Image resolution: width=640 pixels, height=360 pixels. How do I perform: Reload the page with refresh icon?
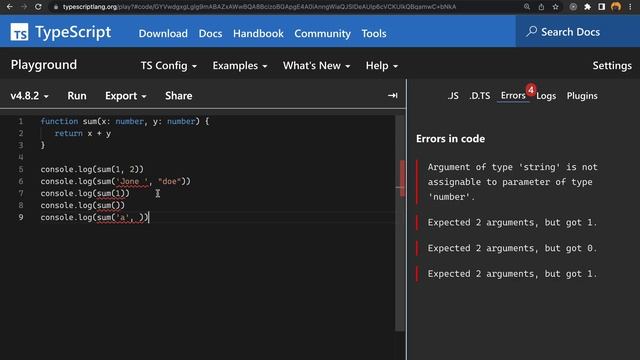38,7
